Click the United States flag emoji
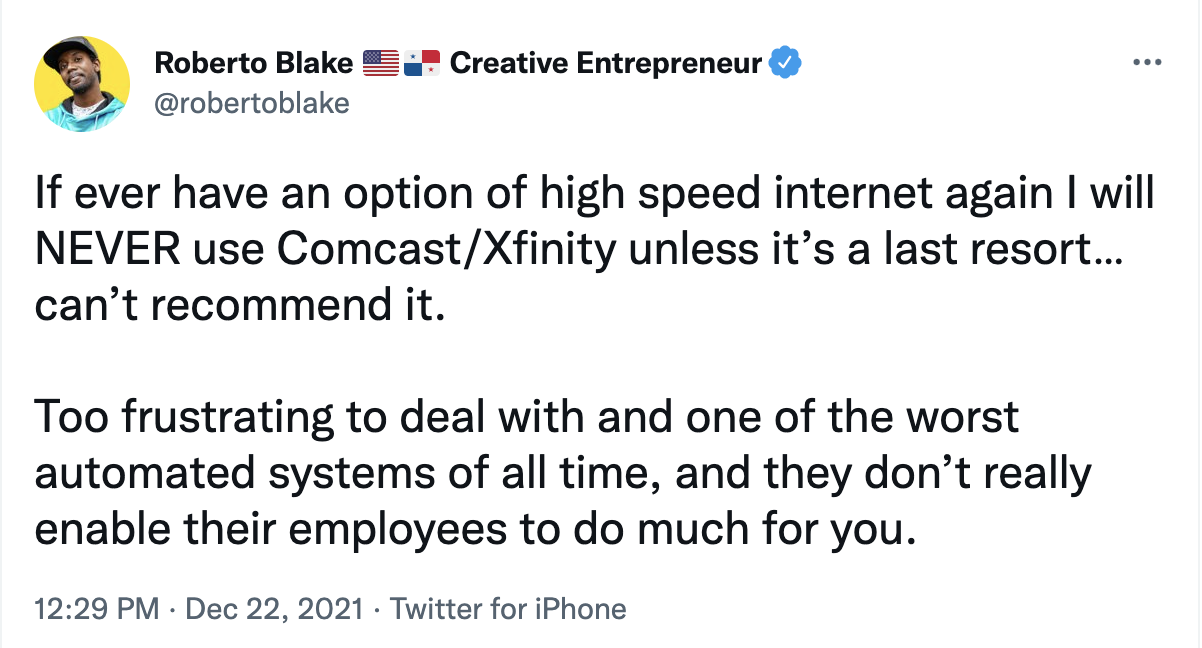1202x648 pixels. tap(380, 66)
